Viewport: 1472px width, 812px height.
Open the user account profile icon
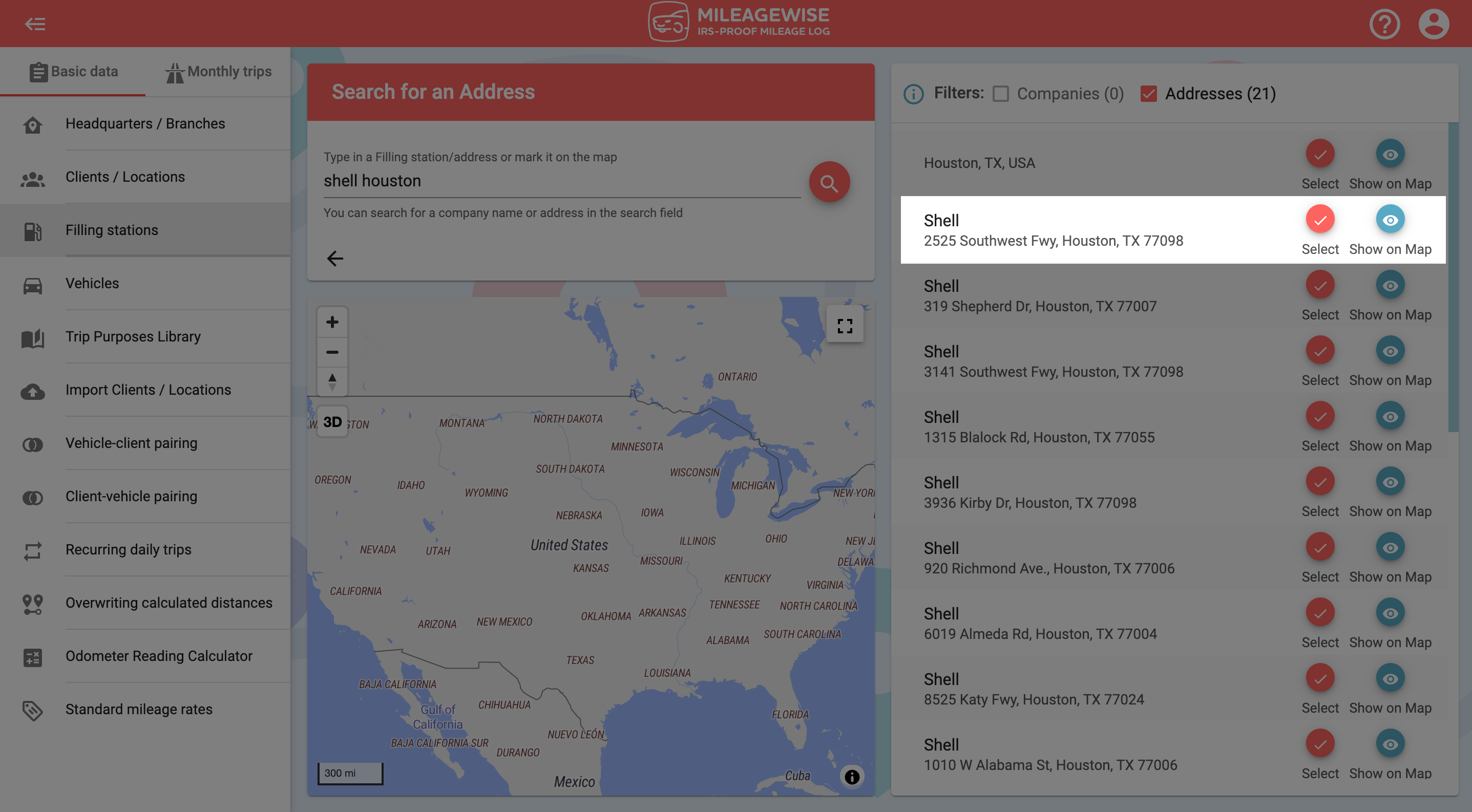click(1433, 24)
